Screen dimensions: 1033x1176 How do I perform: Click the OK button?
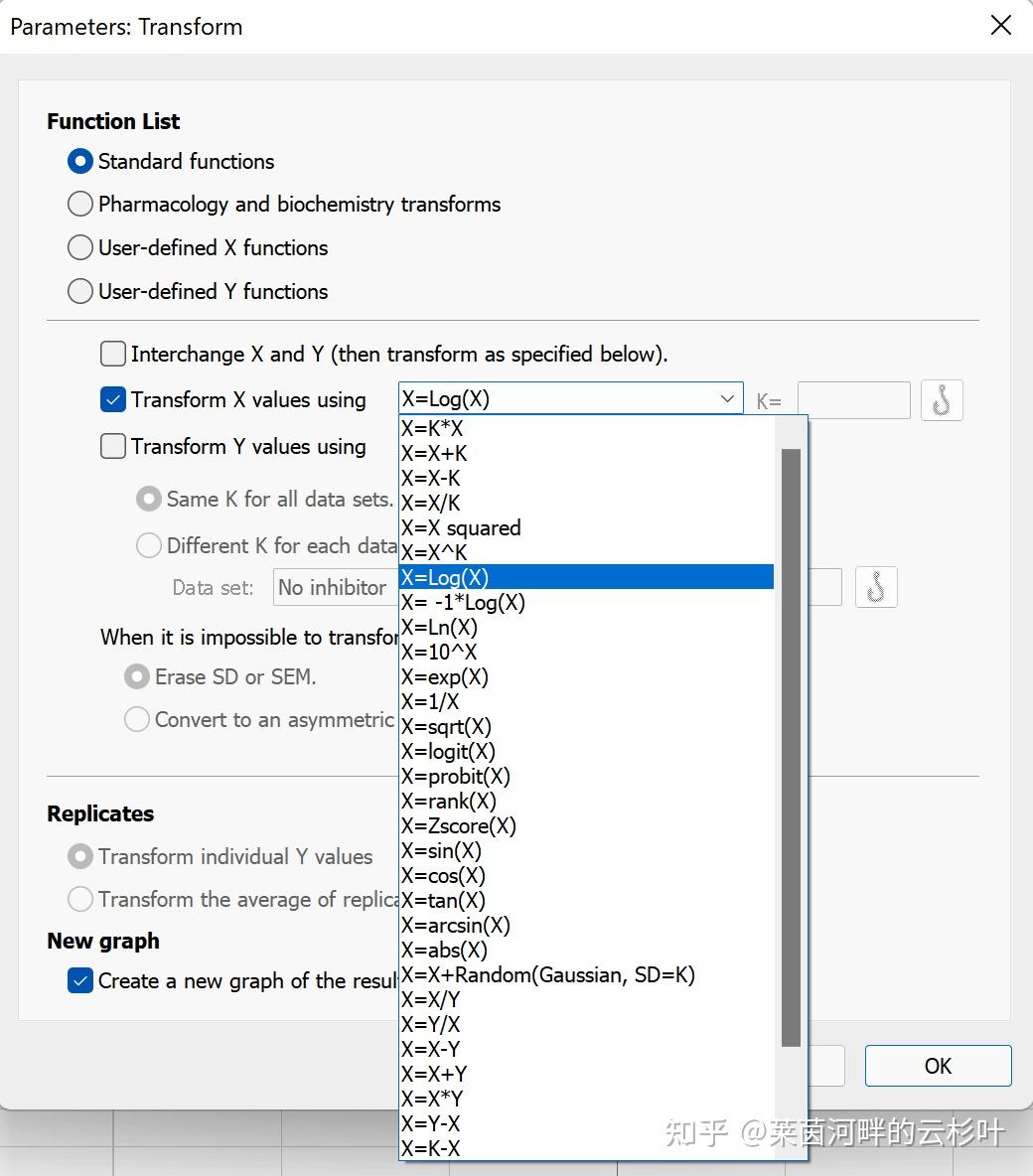coord(938,1066)
